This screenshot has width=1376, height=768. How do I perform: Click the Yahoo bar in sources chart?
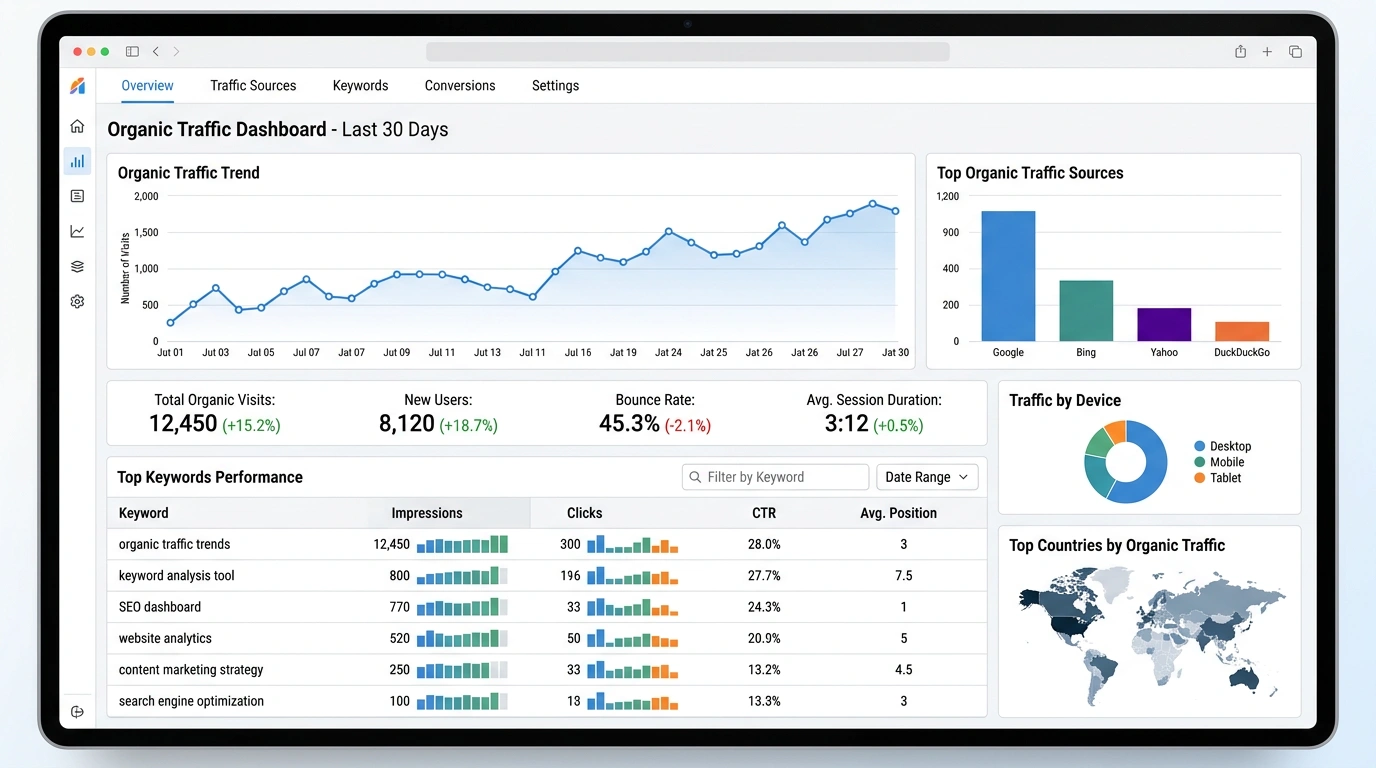(1164, 325)
